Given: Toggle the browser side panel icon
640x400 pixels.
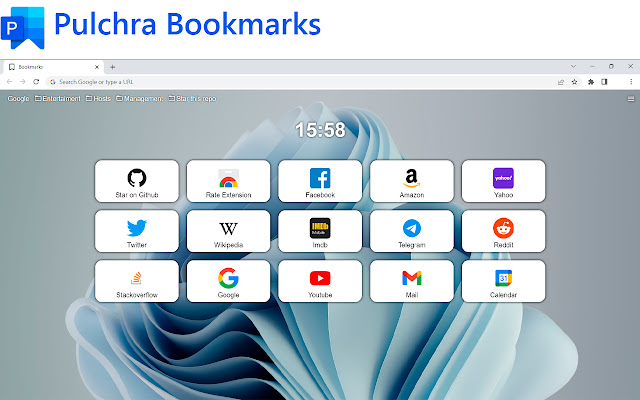Looking at the screenshot, I should 604,82.
